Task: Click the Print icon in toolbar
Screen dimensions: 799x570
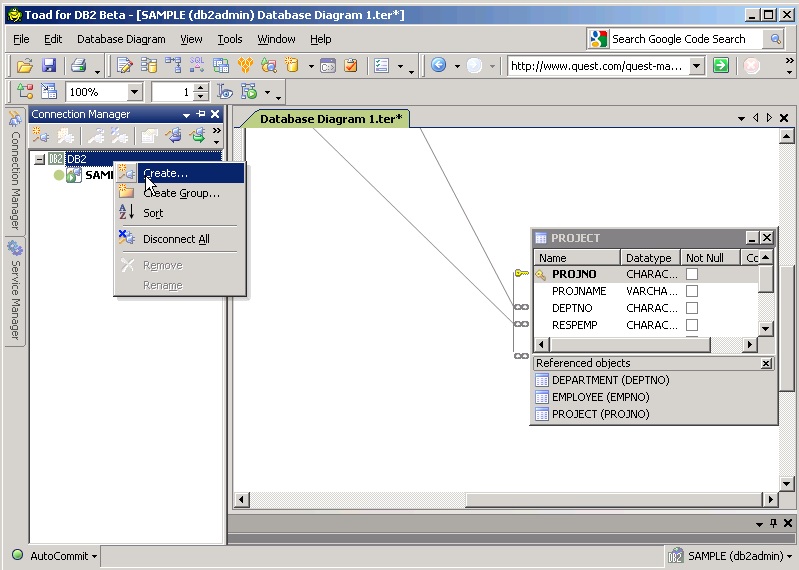Action: (x=78, y=65)
